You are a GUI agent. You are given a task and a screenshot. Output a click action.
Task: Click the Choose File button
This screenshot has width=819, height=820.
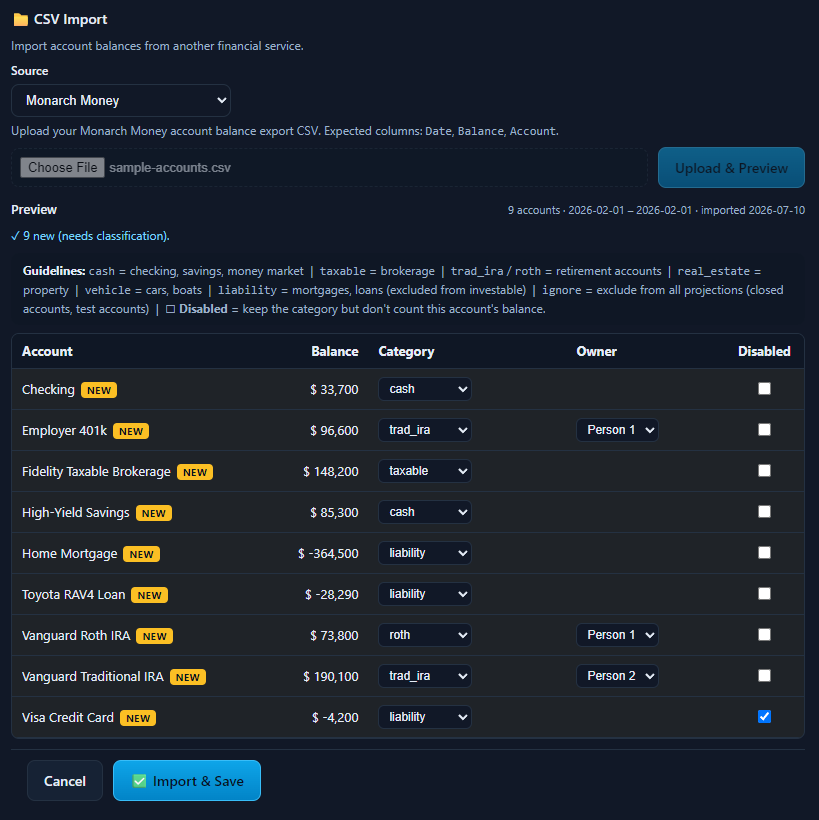tap(62, 167)
